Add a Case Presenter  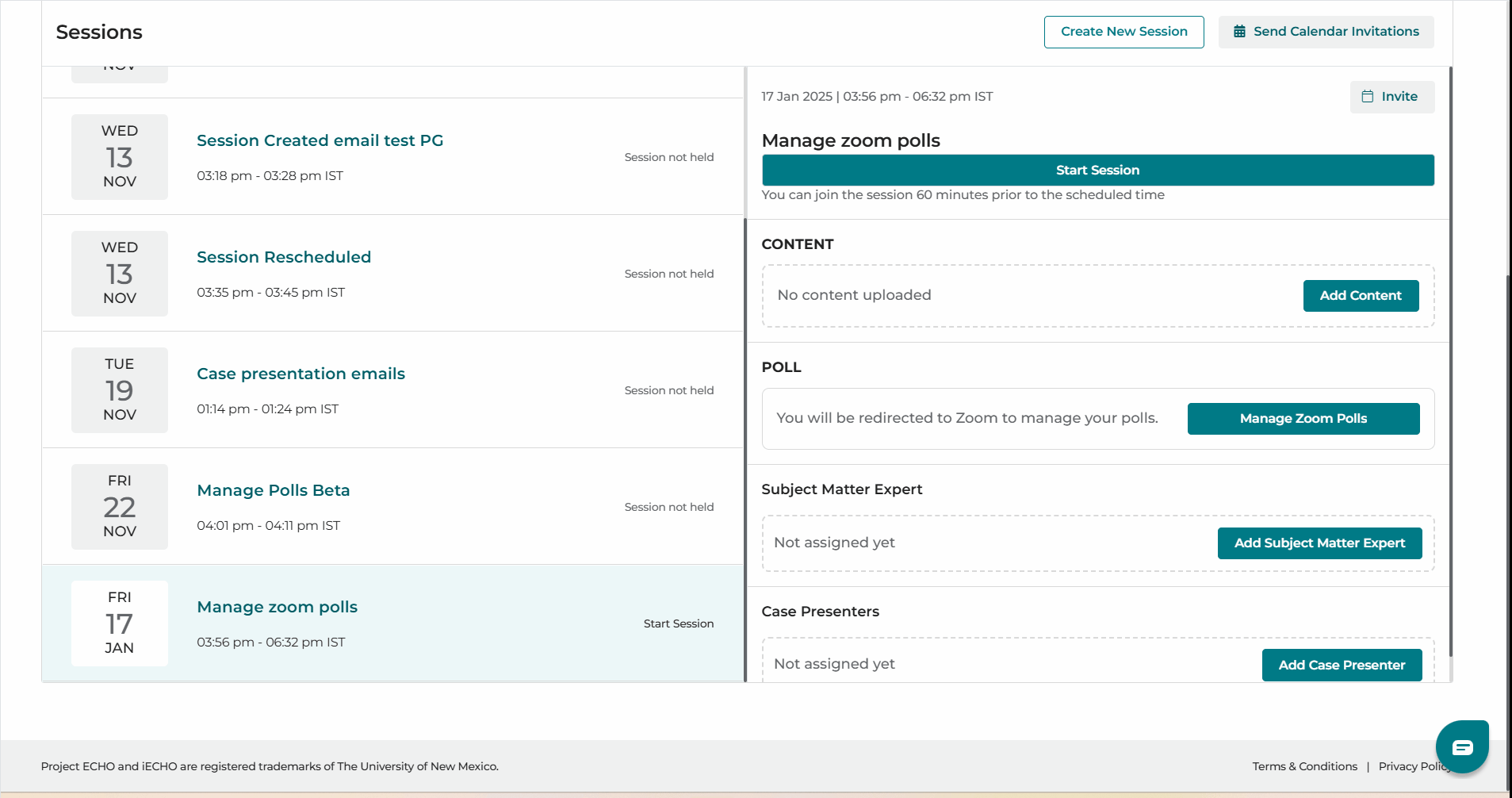click(1342, 665)
